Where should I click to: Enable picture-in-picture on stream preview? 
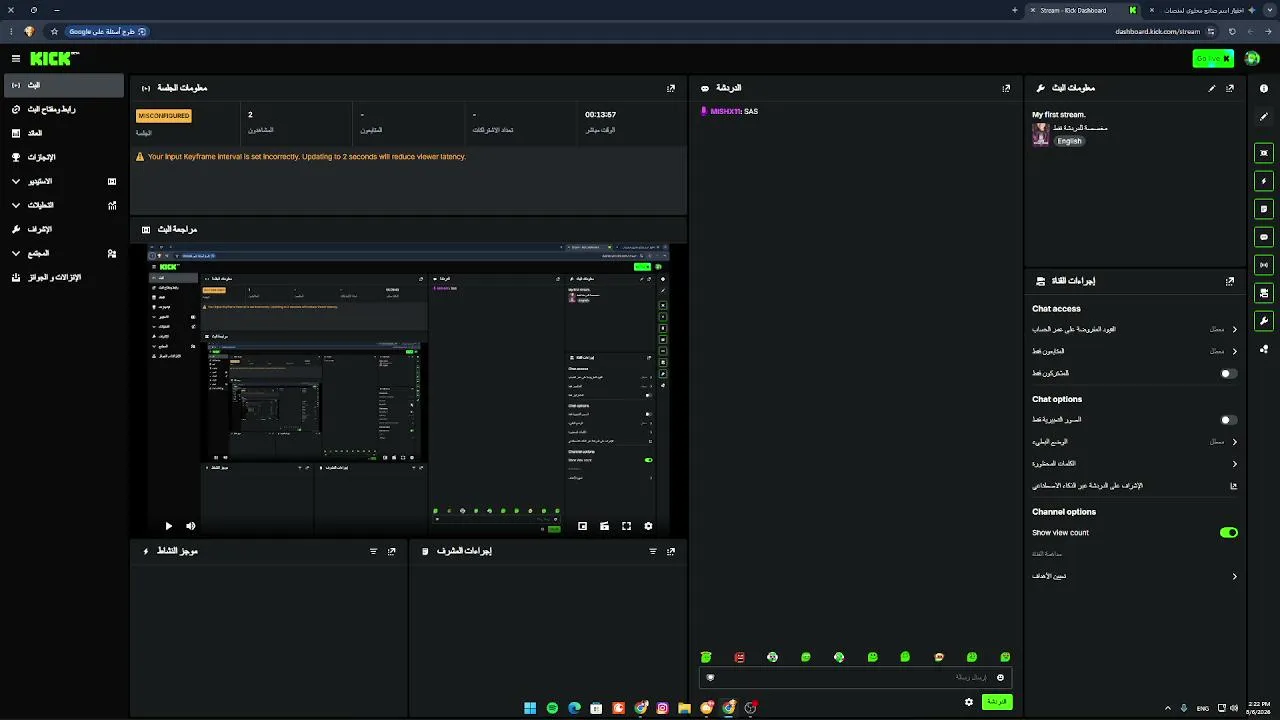click(x=582, y=526)
